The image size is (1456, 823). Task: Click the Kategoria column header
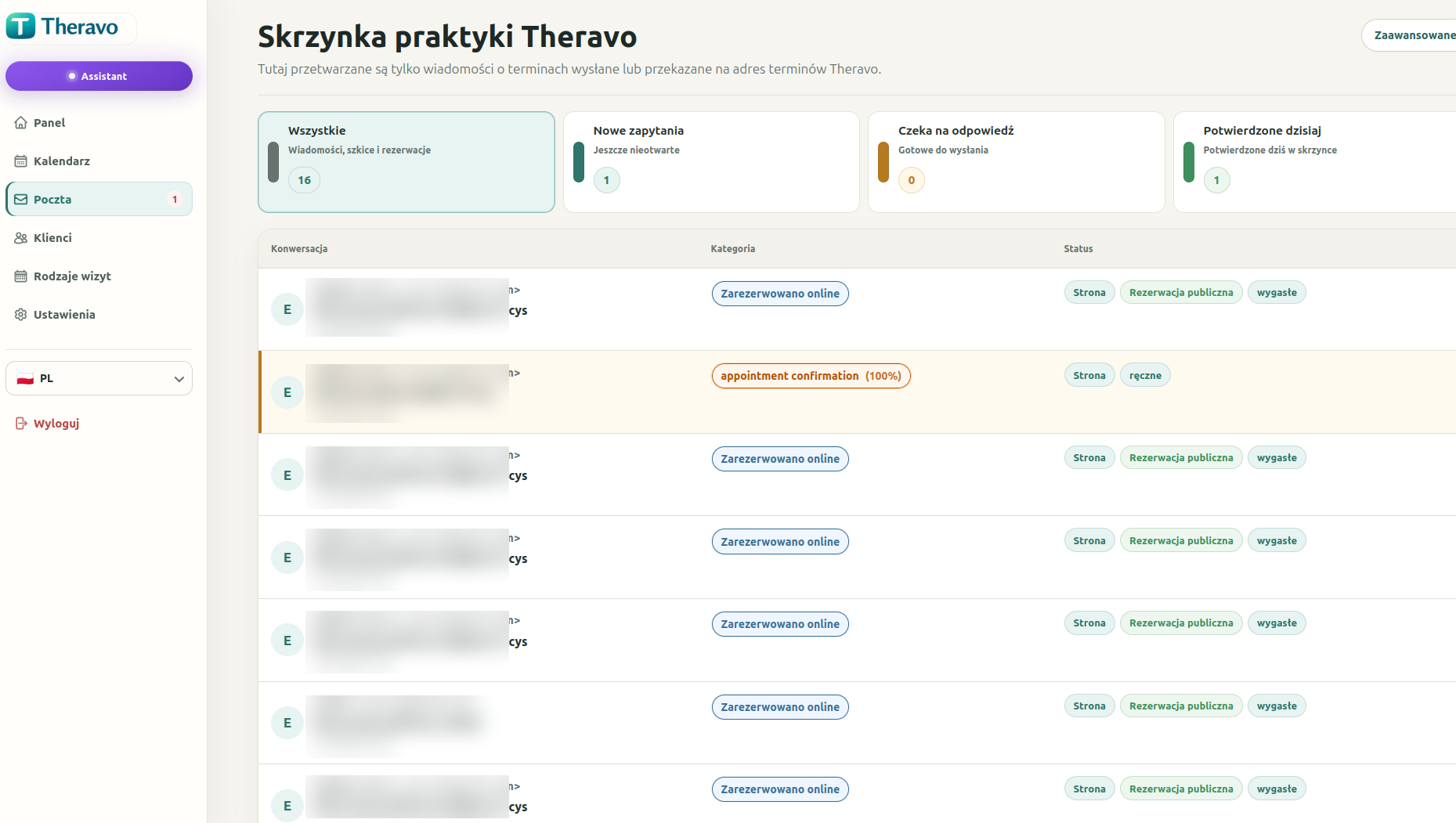[x=732, y=249]
